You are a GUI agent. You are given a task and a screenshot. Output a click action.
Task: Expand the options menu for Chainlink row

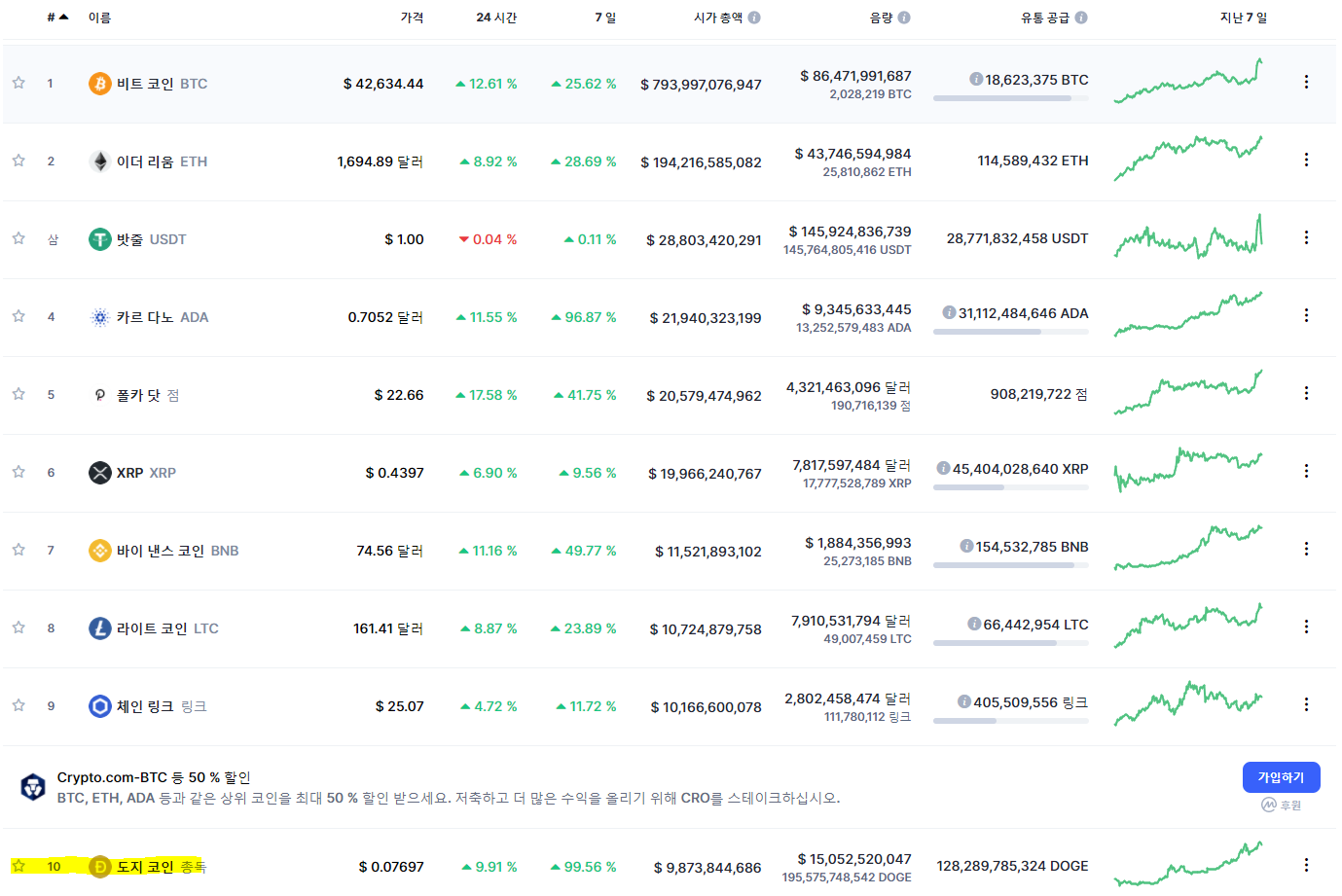(1306, 704)
